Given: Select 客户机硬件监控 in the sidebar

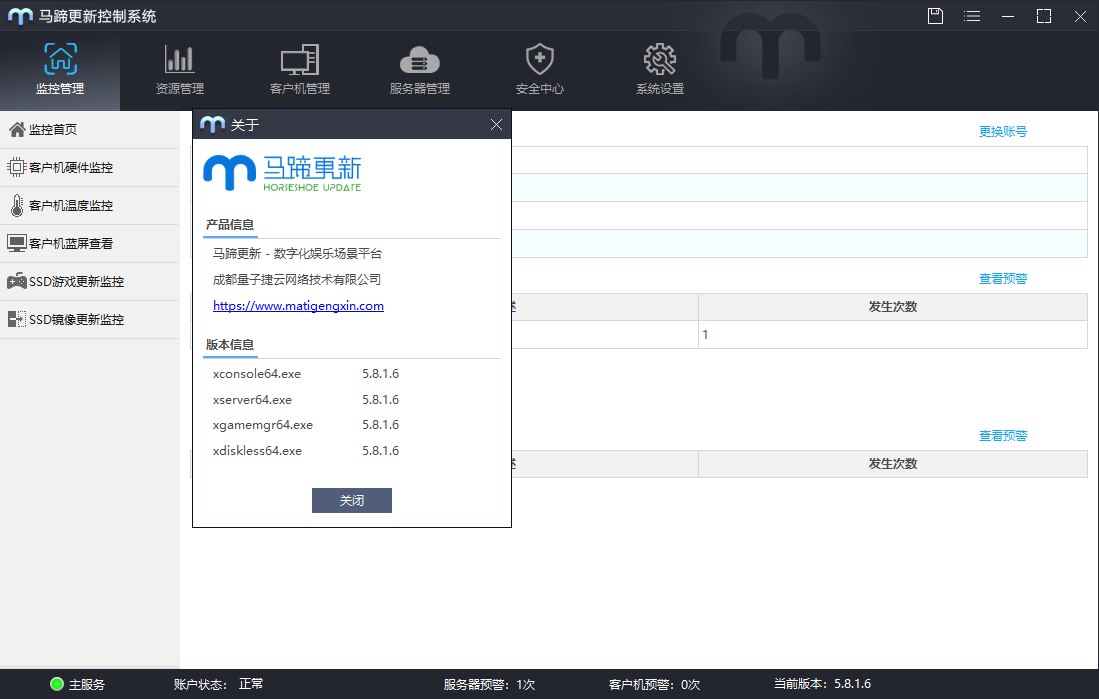Looking at the screenshot, I should coord(89,168).
